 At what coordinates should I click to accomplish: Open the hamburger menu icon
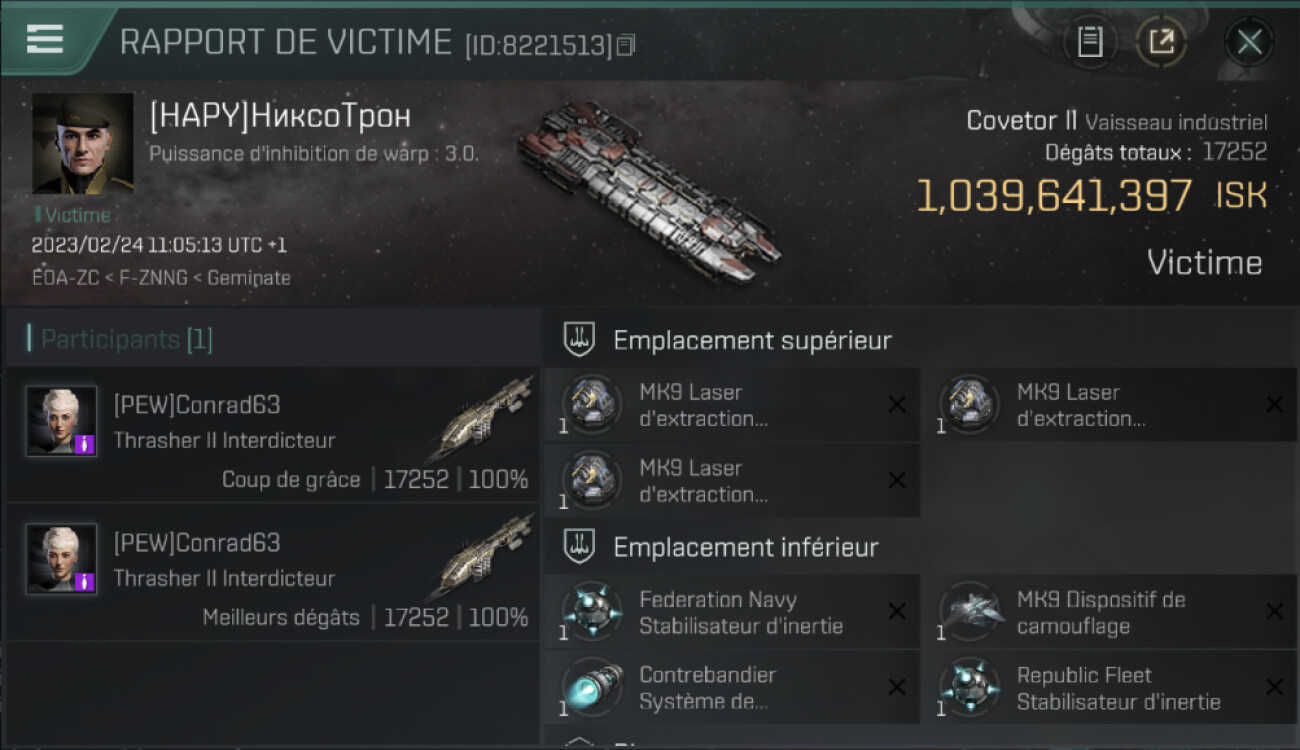coord(45,39)
